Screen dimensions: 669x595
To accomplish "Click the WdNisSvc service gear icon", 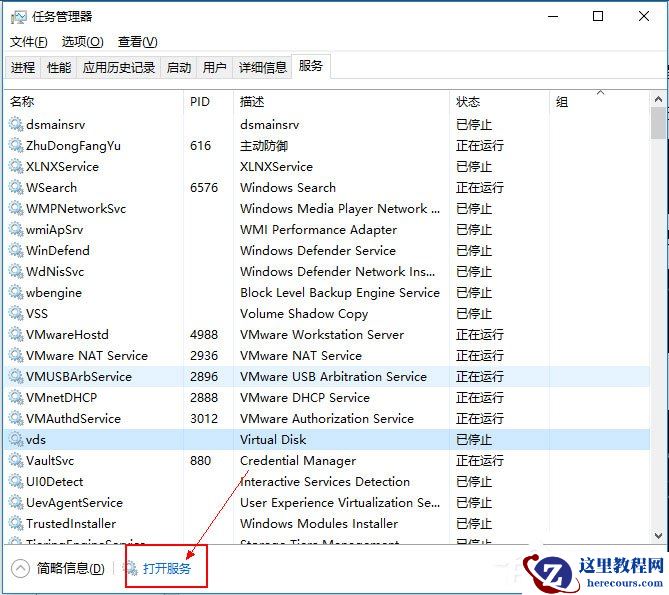I will pyautogui.click(x=16, y=271).
